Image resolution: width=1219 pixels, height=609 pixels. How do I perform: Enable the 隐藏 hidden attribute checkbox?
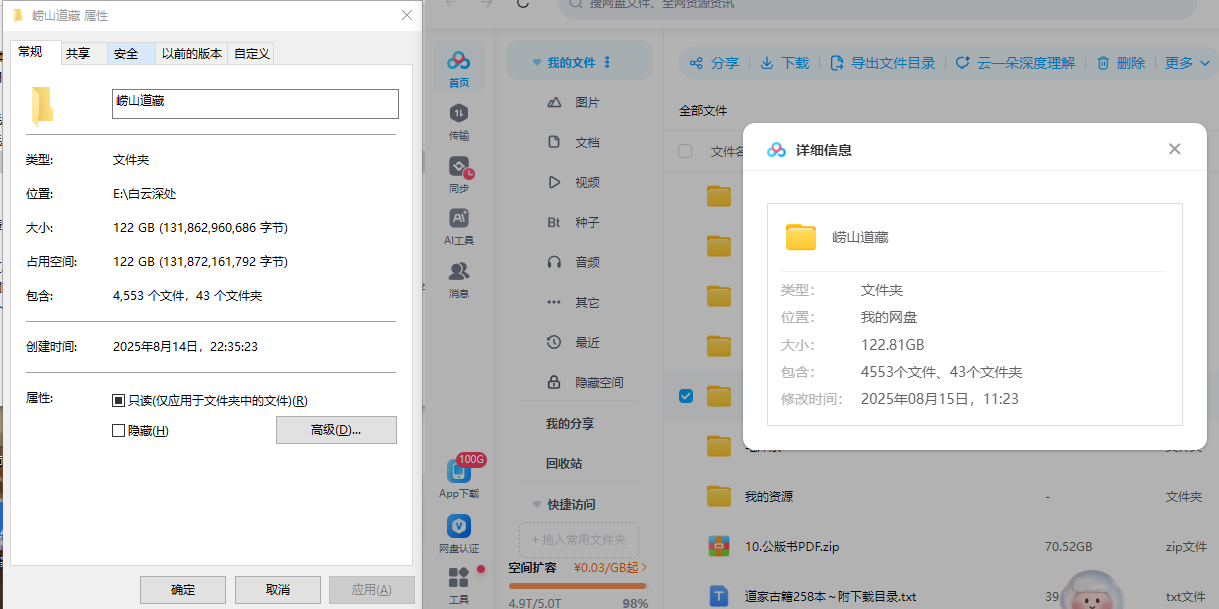coord(119,431)
